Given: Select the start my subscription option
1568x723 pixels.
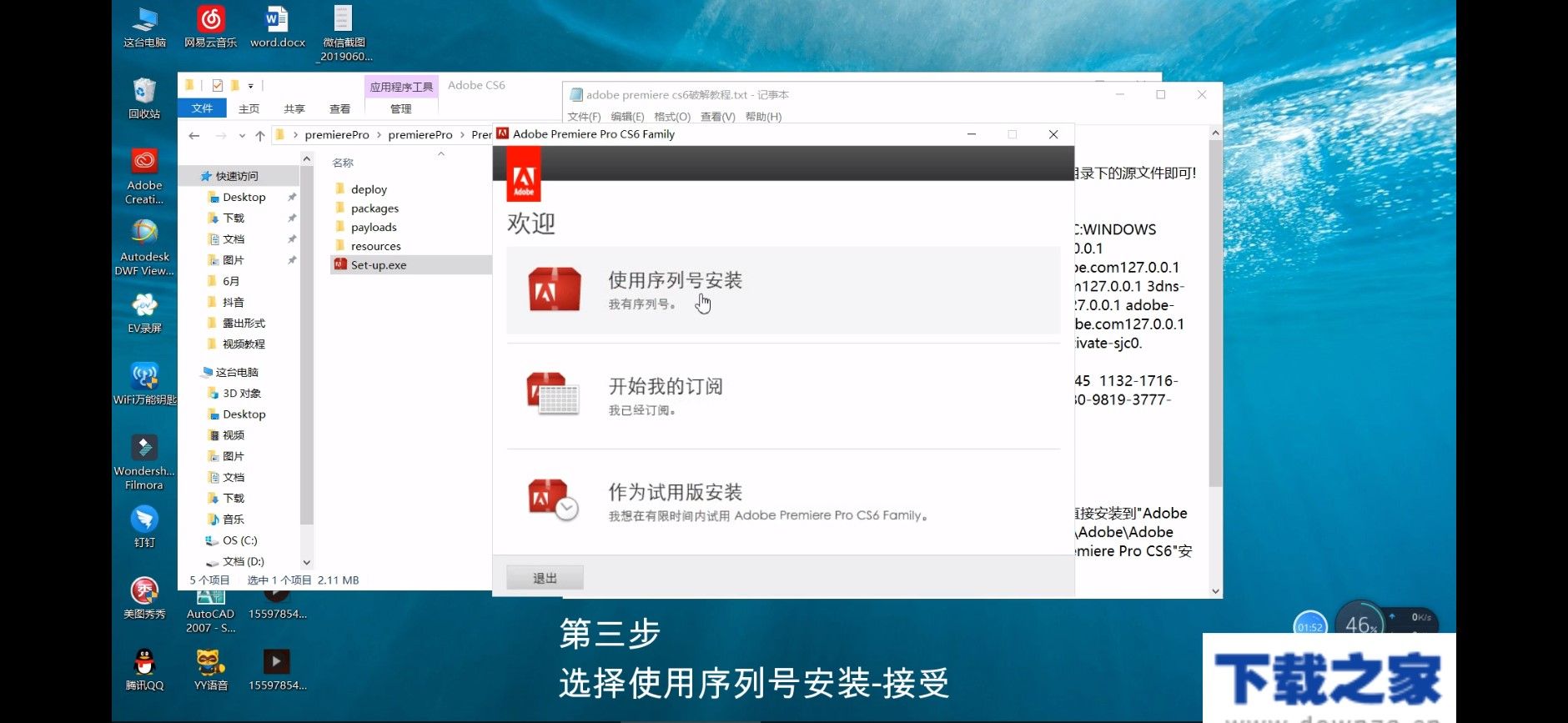Looking at the screenshot, I should click(x=783, y=396).
